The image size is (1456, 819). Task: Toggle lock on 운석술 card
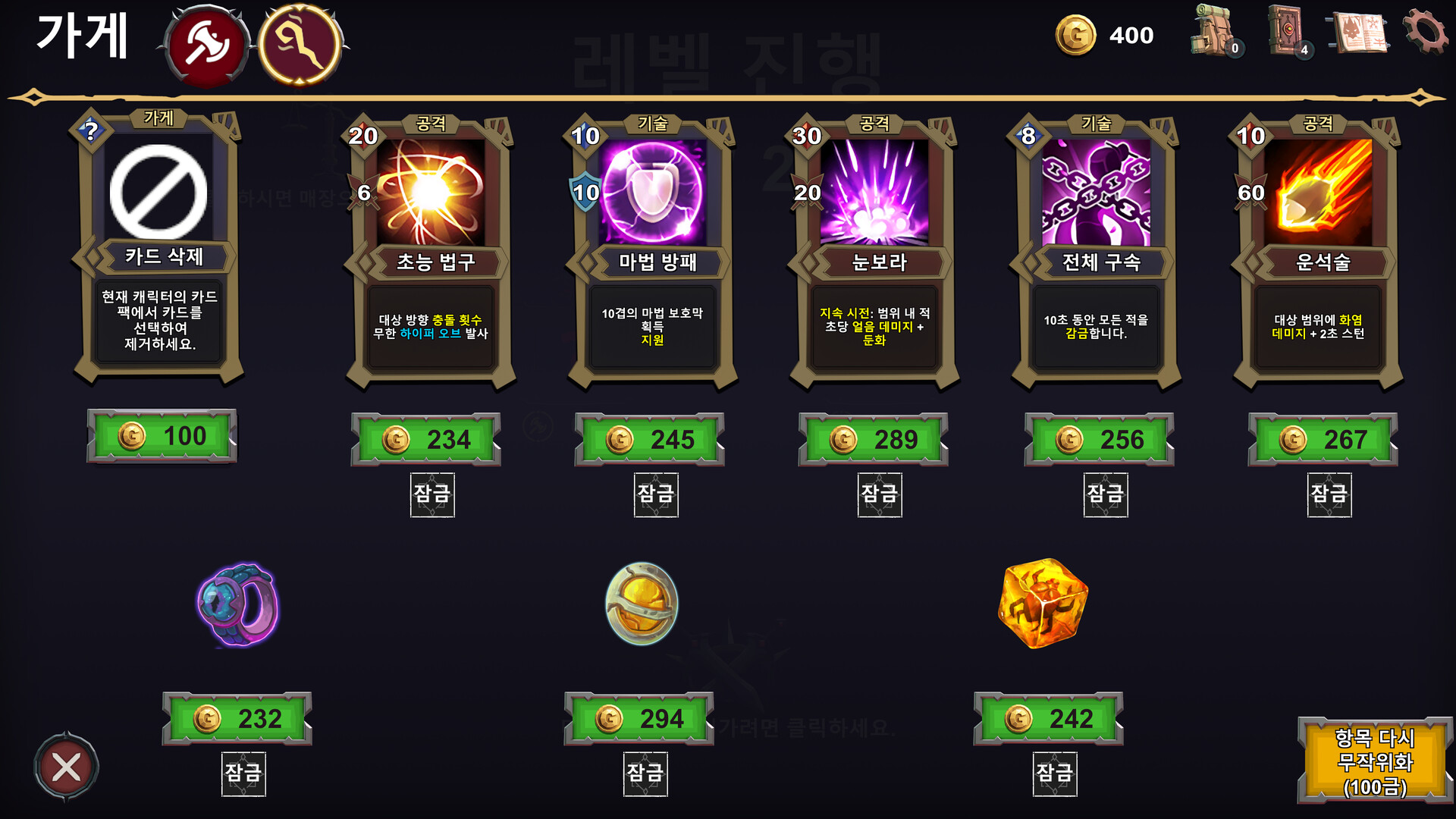click(1329, 494)
